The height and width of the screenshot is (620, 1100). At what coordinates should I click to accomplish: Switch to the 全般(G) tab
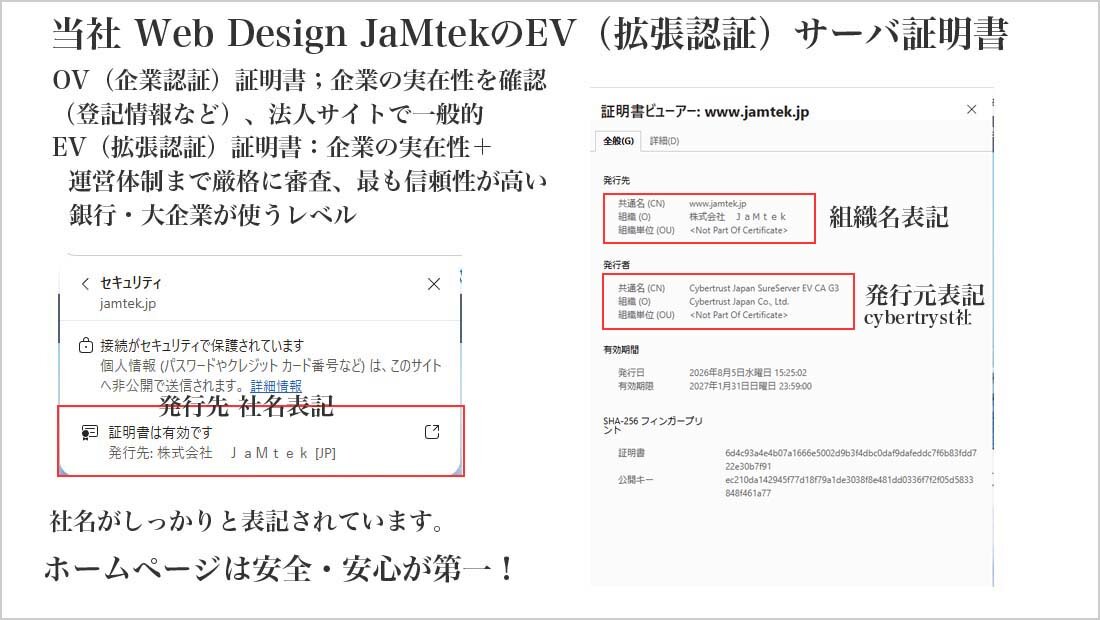coord(618,141)
